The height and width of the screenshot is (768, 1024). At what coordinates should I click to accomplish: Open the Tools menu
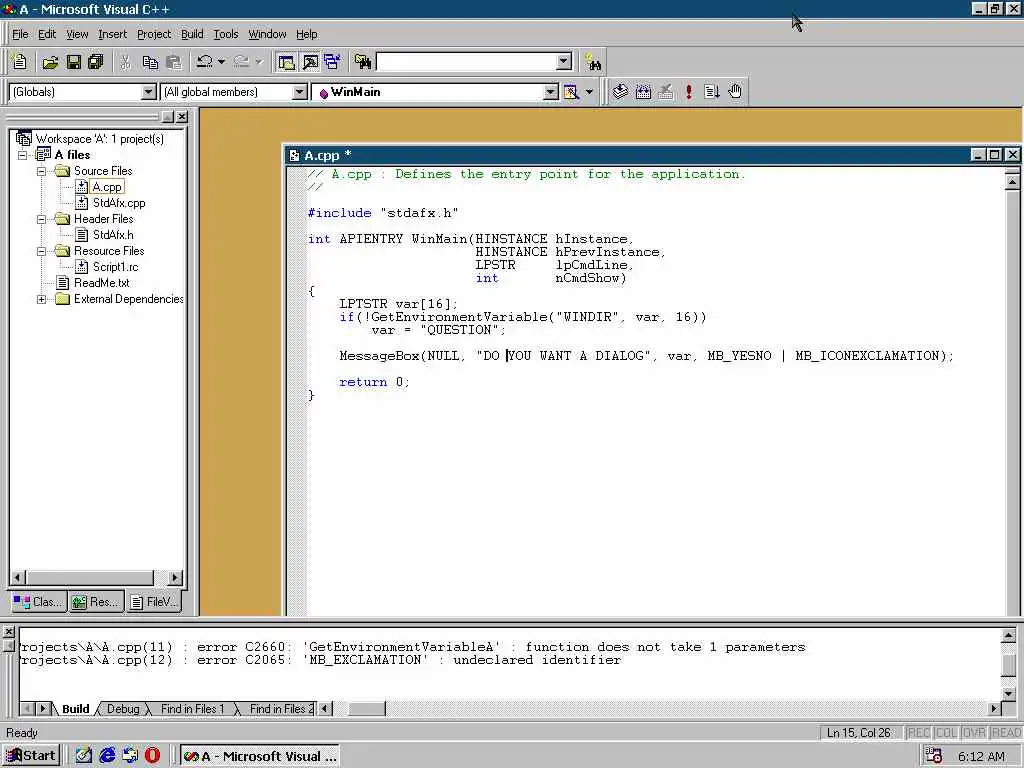coord(226,34)
